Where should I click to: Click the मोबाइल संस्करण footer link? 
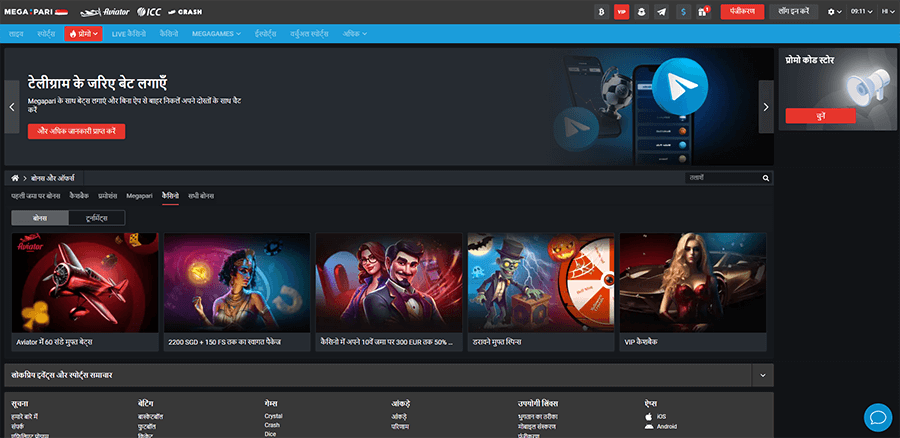tap(537, 427)
